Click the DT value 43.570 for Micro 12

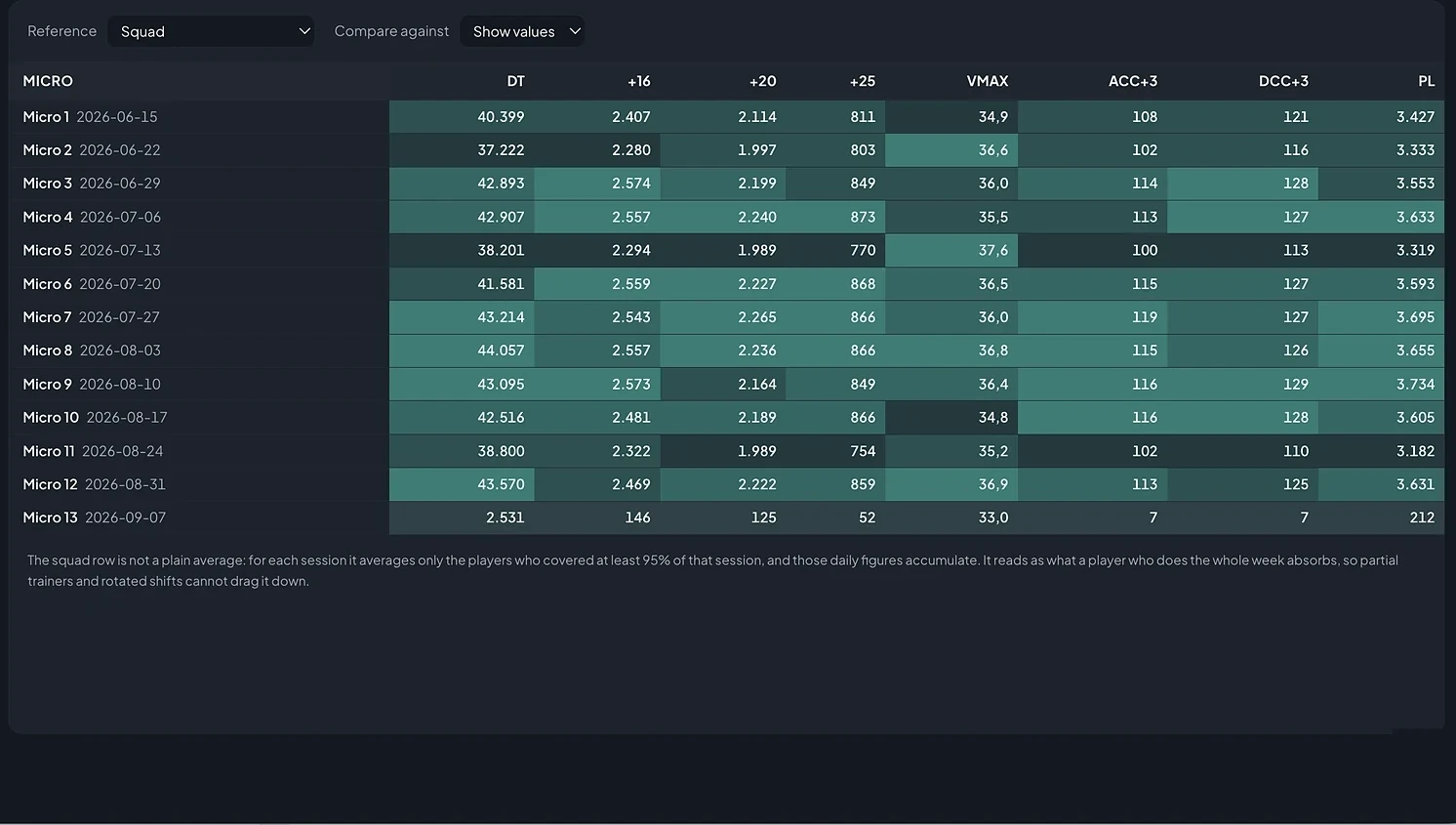462,484
